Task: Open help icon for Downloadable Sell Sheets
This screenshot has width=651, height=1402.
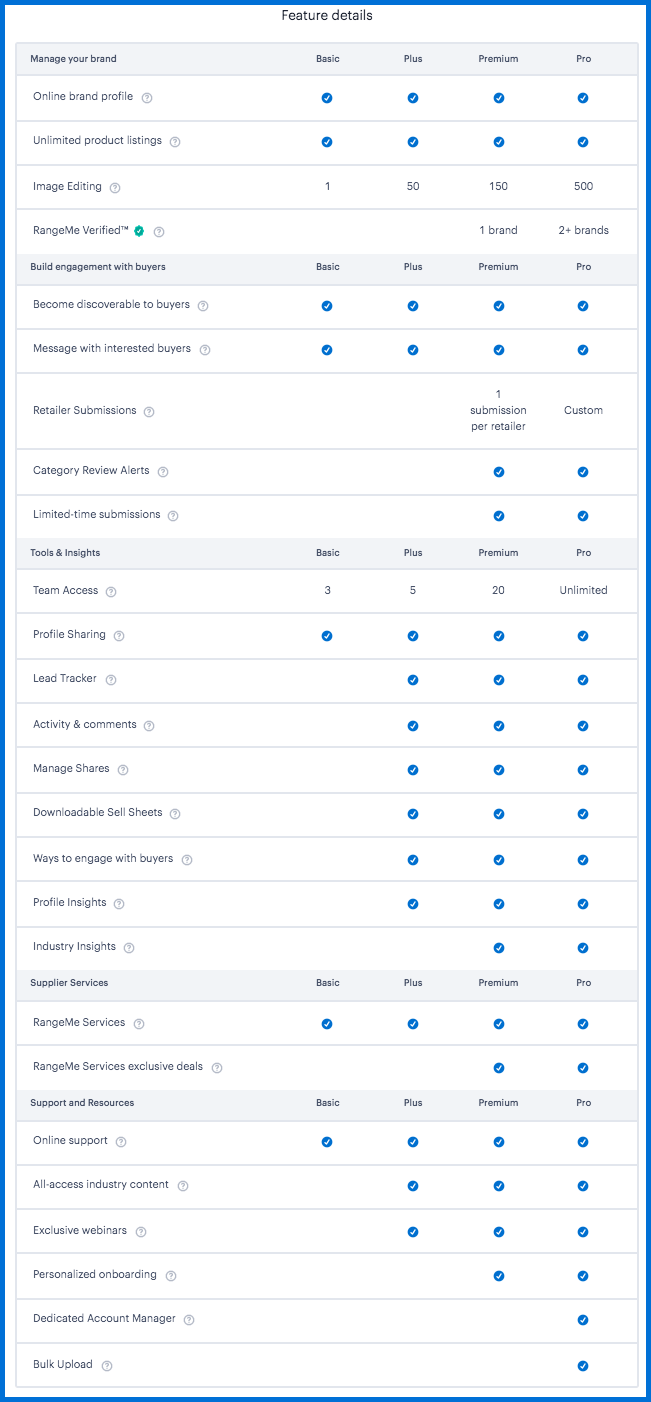Action: pyautogui.click(x=175, y=814)
